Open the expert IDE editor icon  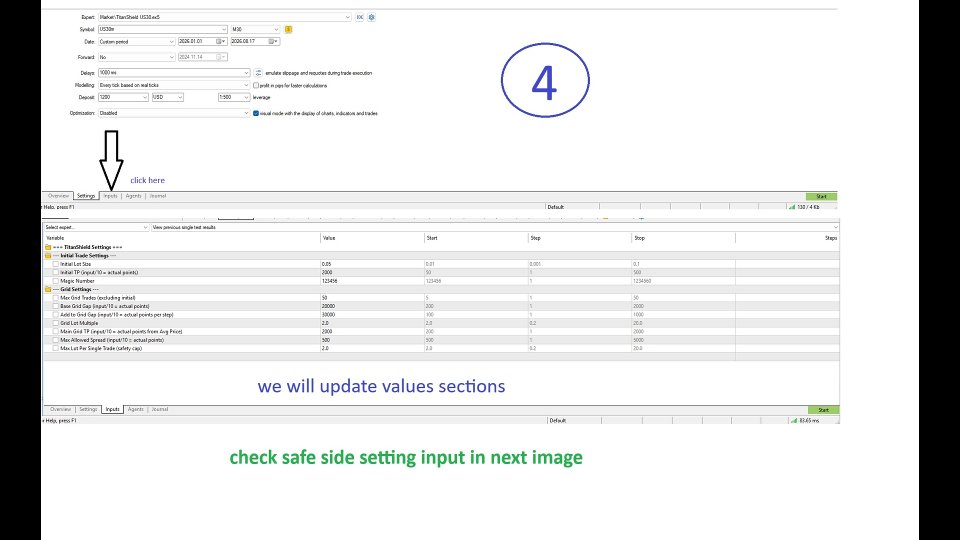pos(360,17)
